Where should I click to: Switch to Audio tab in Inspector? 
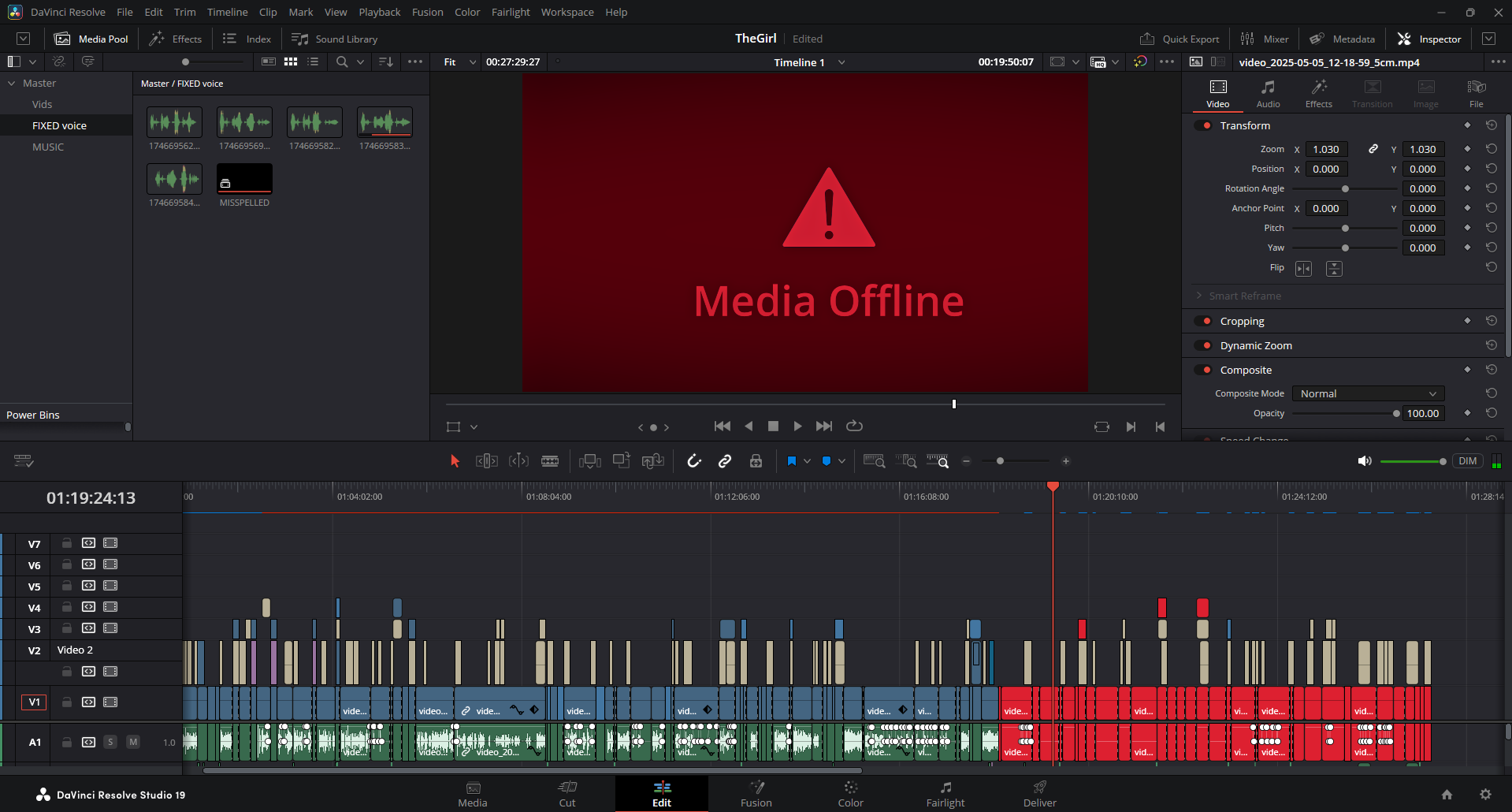coord(1268,93)
